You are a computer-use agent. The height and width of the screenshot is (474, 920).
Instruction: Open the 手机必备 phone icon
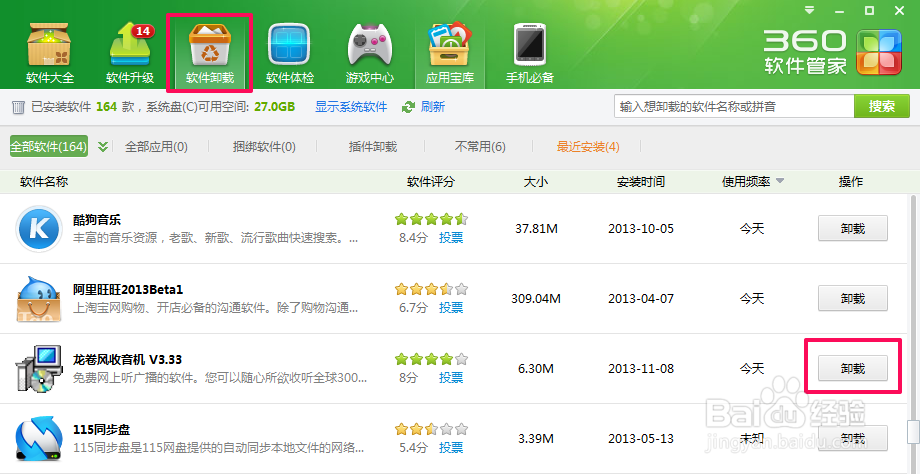coord(530,55)
